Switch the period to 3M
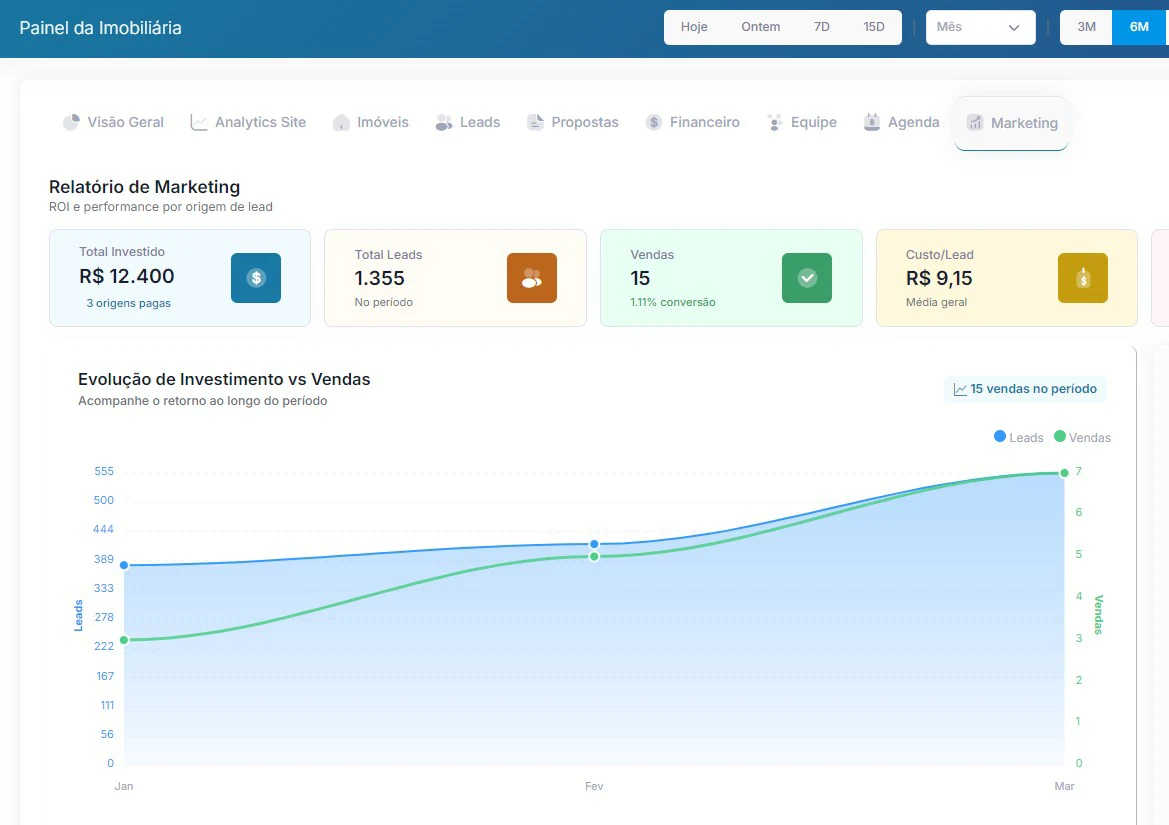The image size is (1169, 825). pos(1086,27)
